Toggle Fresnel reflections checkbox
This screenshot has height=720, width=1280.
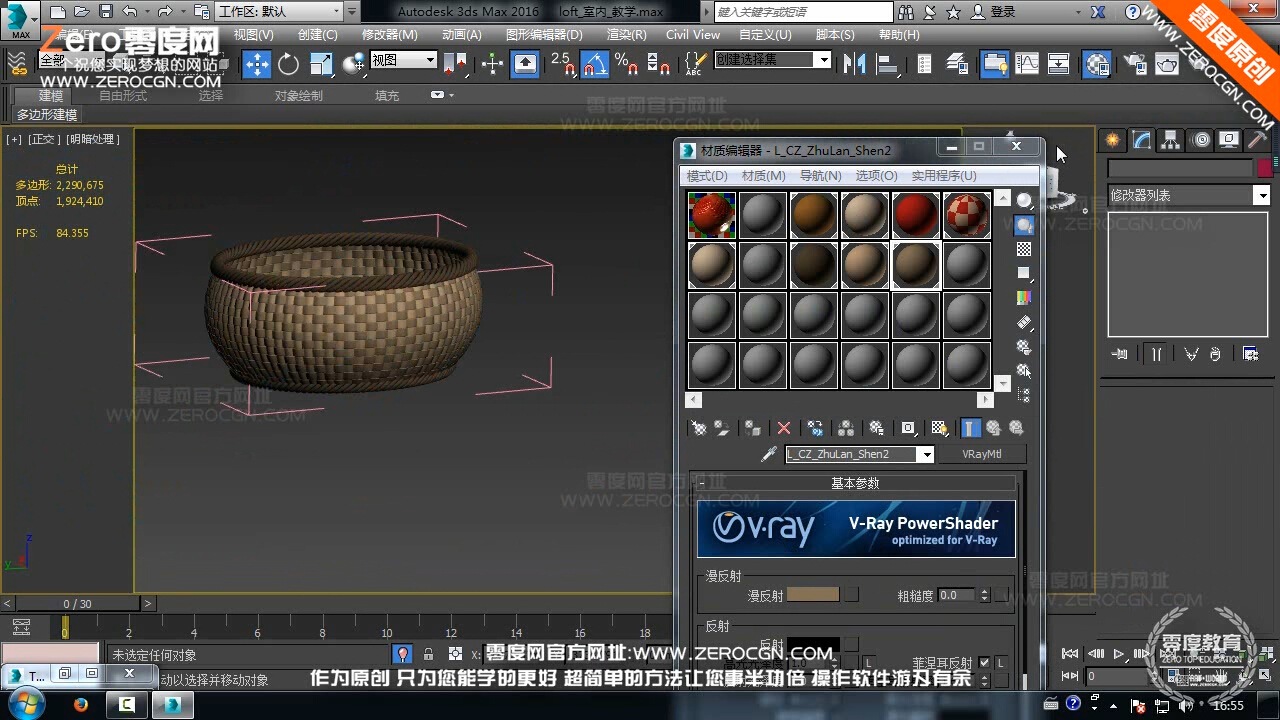[984, 662]
